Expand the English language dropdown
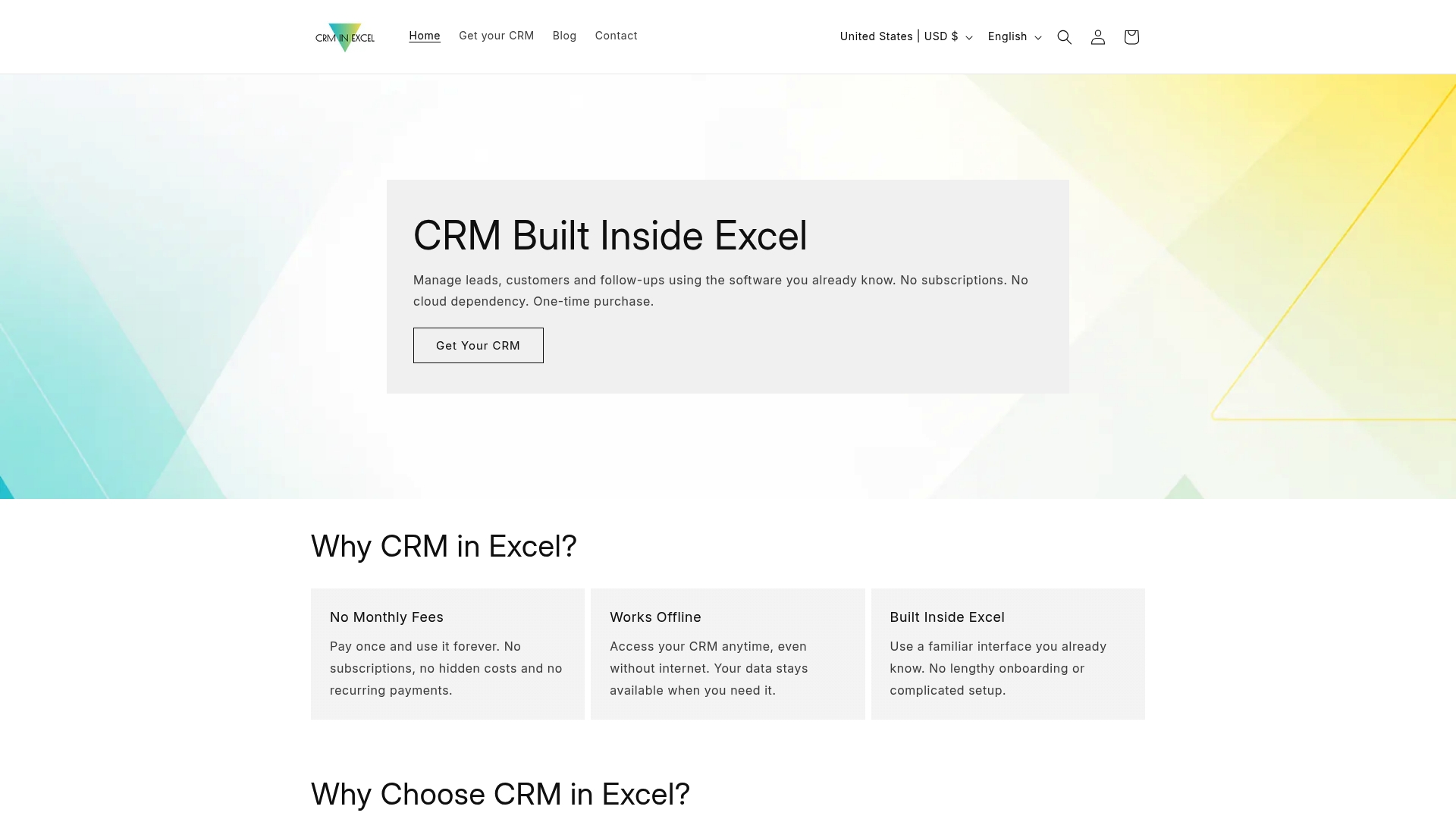Viewport: 1456px width, 819px height. coord(1015,36)
